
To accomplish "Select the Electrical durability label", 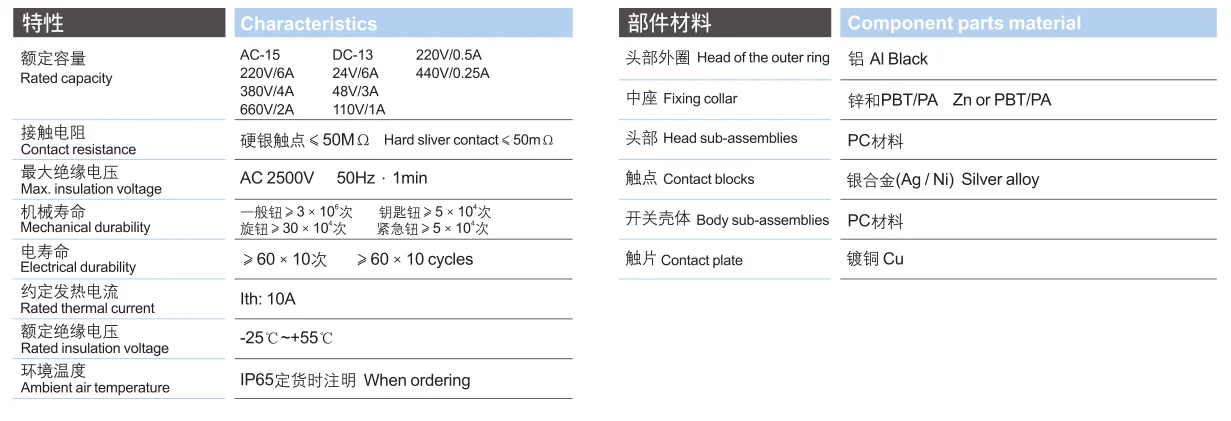I will point(78,267).
